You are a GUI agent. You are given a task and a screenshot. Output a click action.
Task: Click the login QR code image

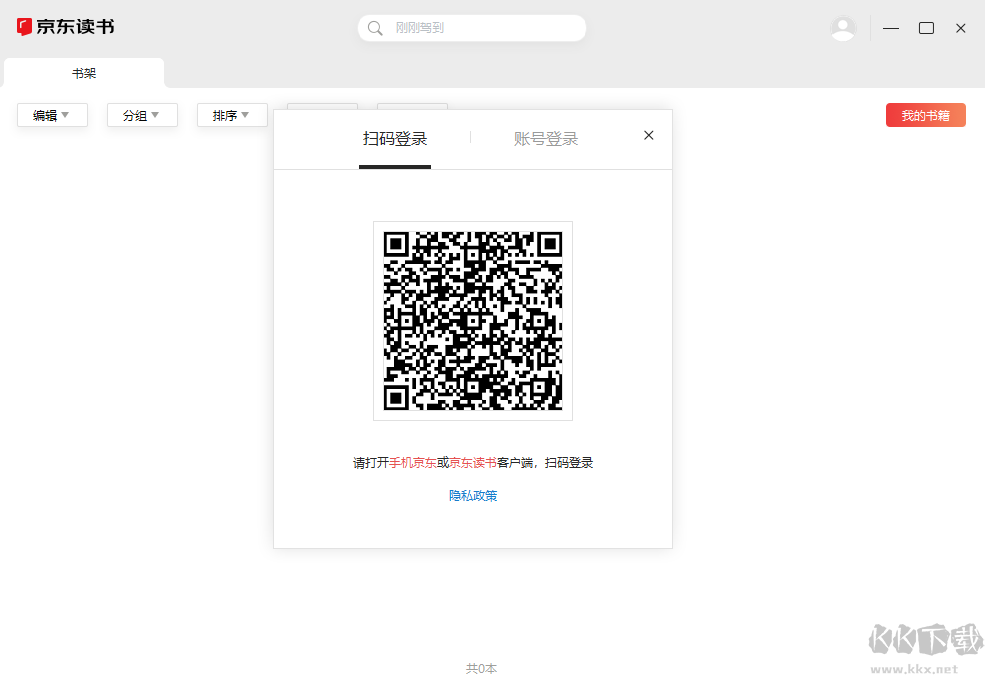(473, 321)
